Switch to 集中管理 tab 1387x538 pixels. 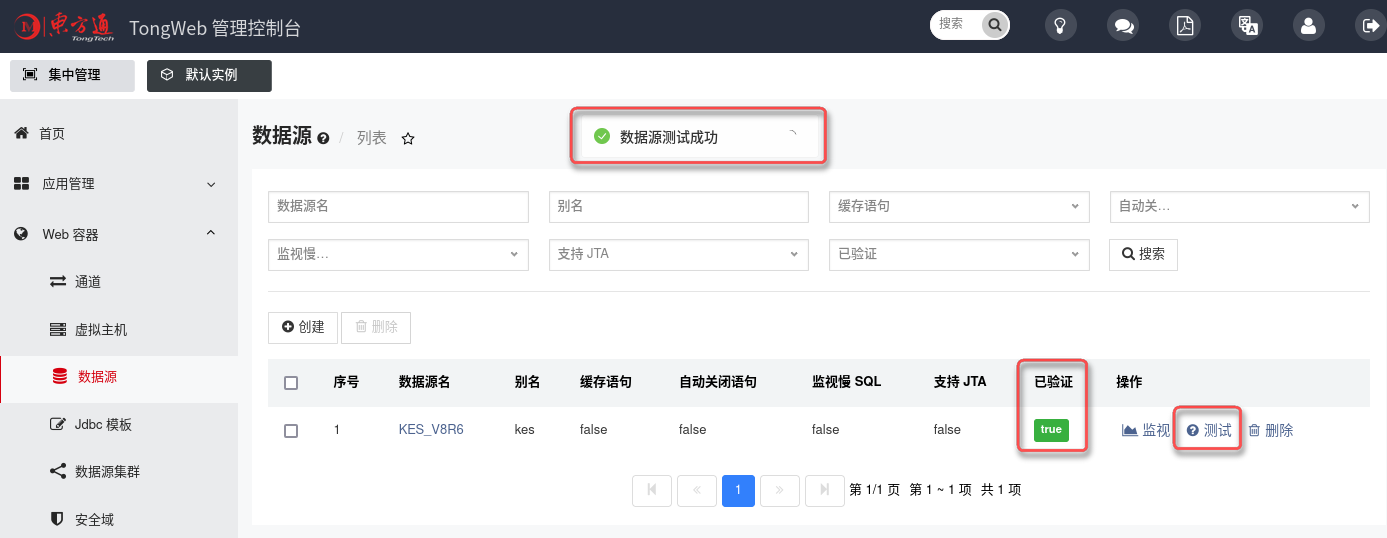coord(72,76)
